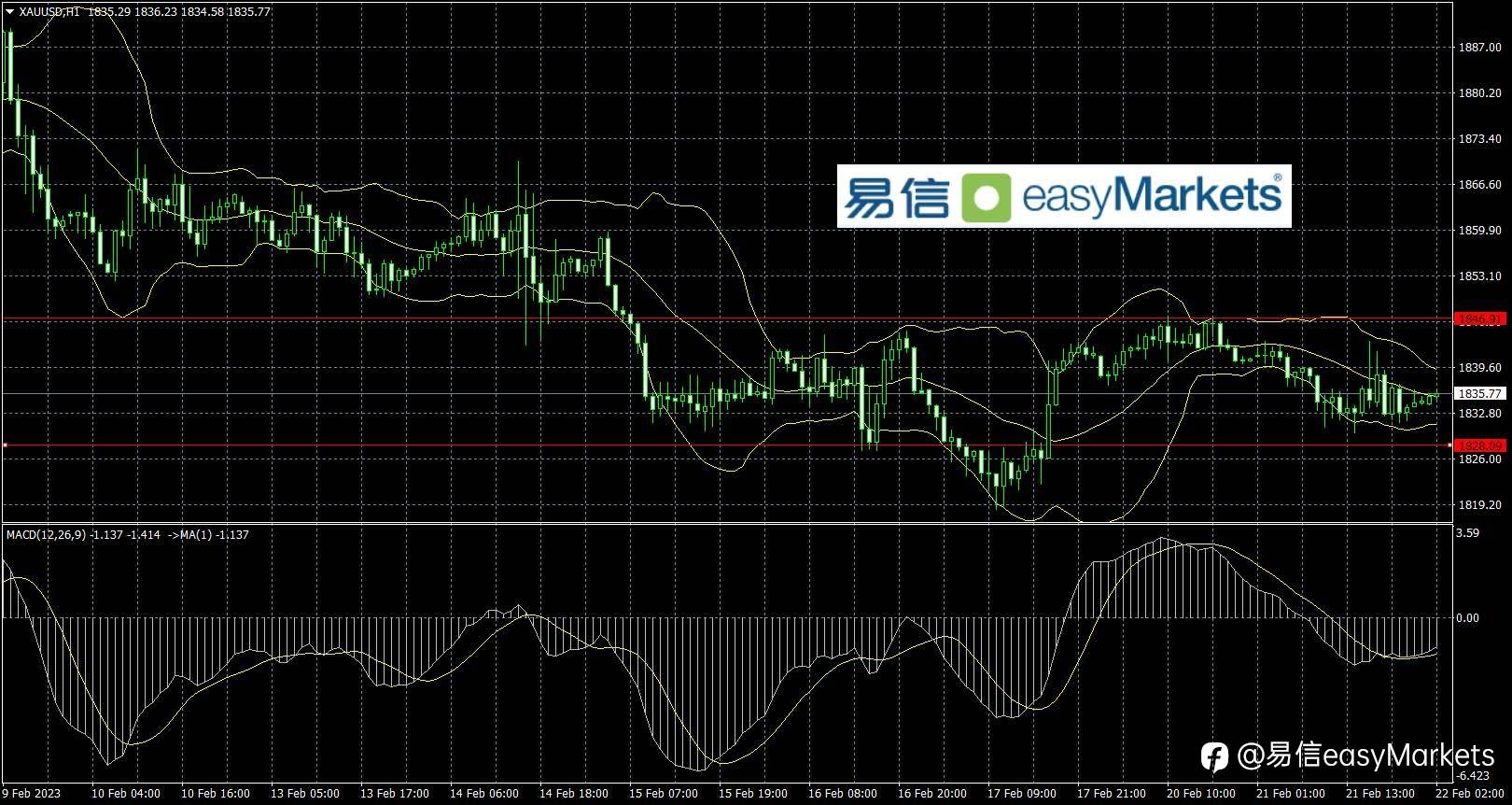Click the 16 Feb 08:00 time label
This screenshot has width=1512, height=805.
click(x=843, y=794)
